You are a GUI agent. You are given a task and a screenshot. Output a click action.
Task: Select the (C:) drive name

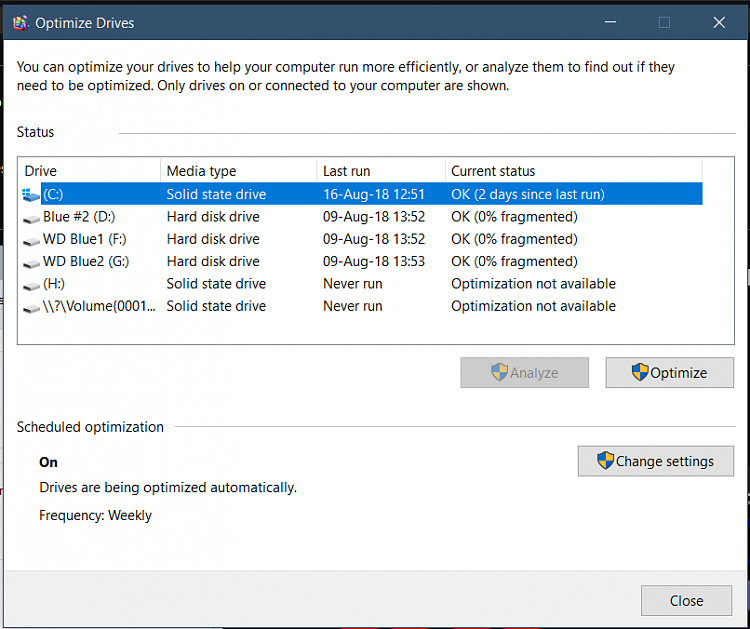point(53,194)
